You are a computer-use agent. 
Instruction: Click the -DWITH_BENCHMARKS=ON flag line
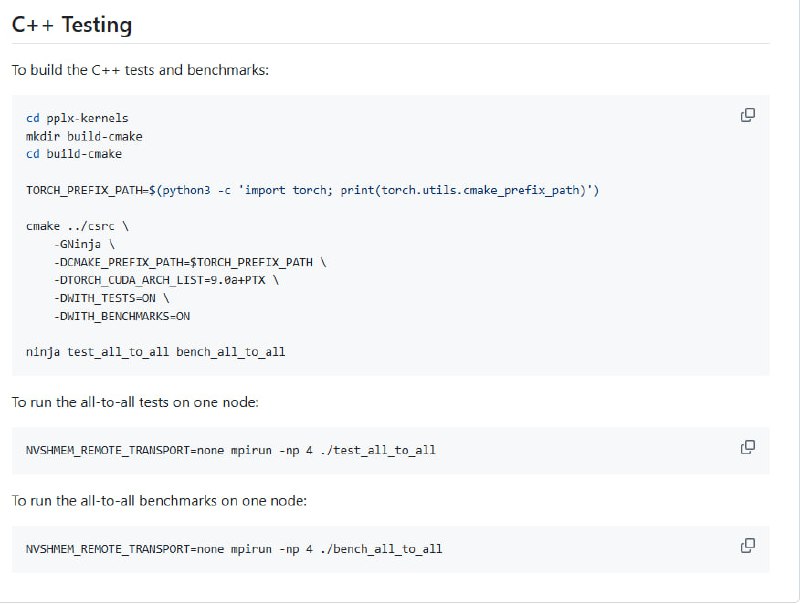click(x=123, y=316)
